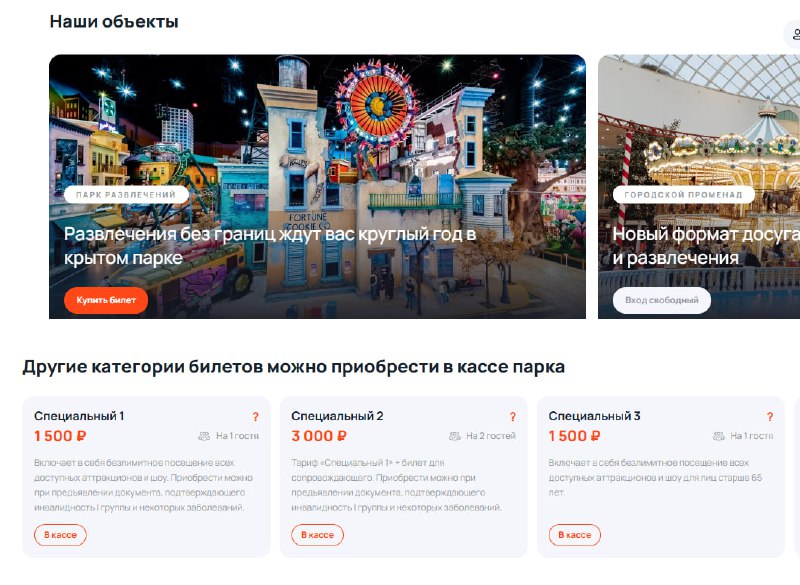Viewport: 800px width, 585px height.
Task: Click the Специальный 2 ticket title
Action: (337, 416)
